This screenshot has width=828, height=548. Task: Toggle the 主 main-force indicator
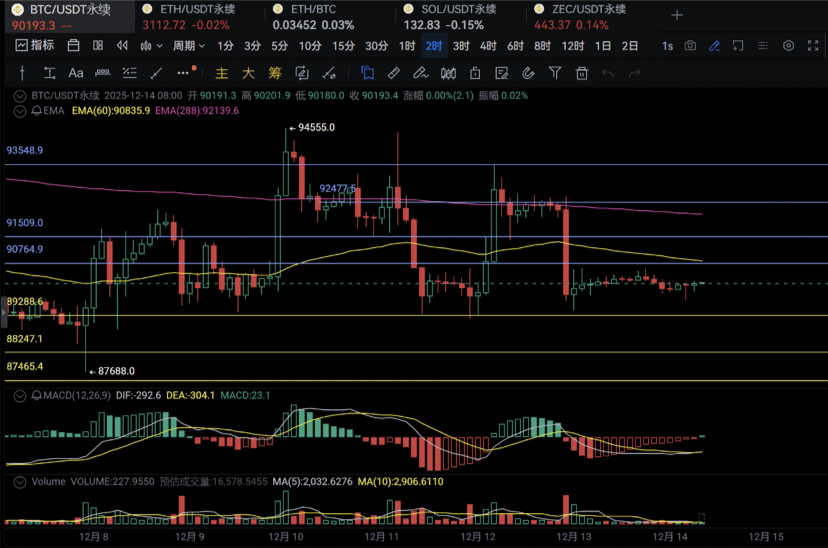click(x=222, y=73)
